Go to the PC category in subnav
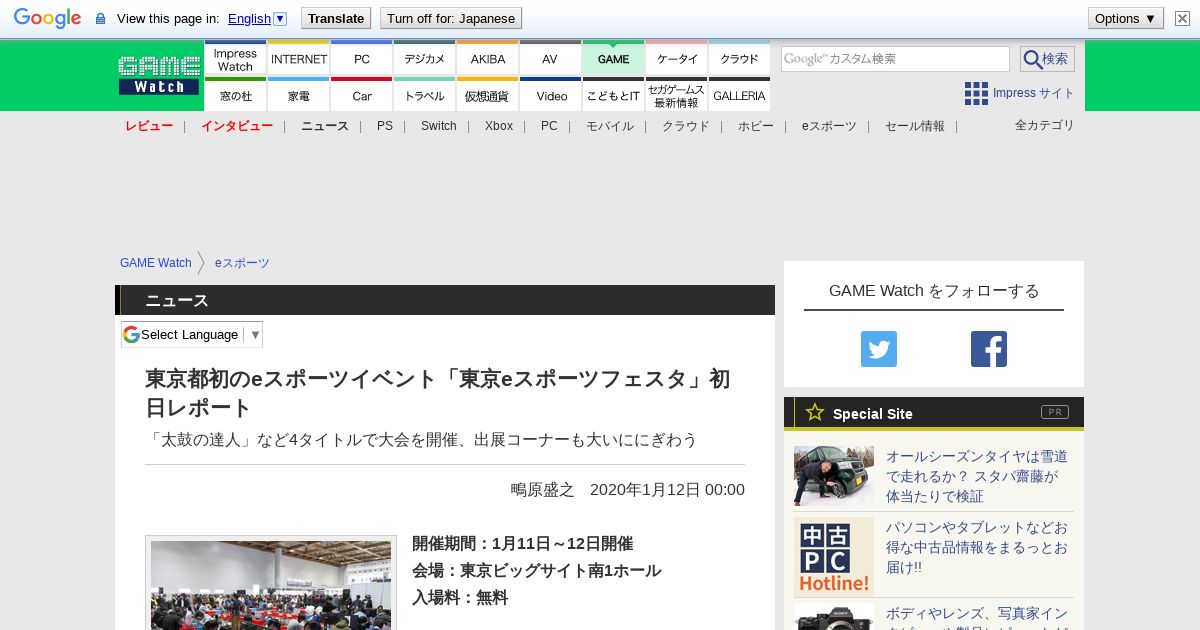Screen dimensions: 1200x630 [x=549, y=126]
